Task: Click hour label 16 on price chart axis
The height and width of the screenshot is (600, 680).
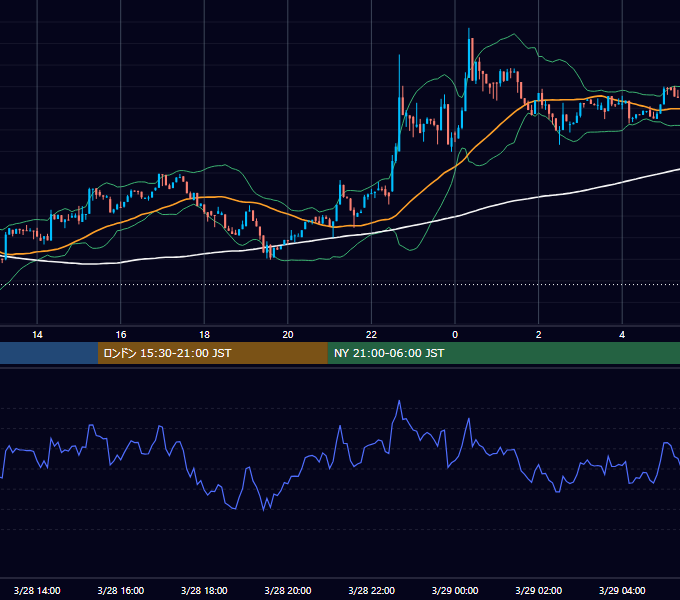Action: pos(121,334)
